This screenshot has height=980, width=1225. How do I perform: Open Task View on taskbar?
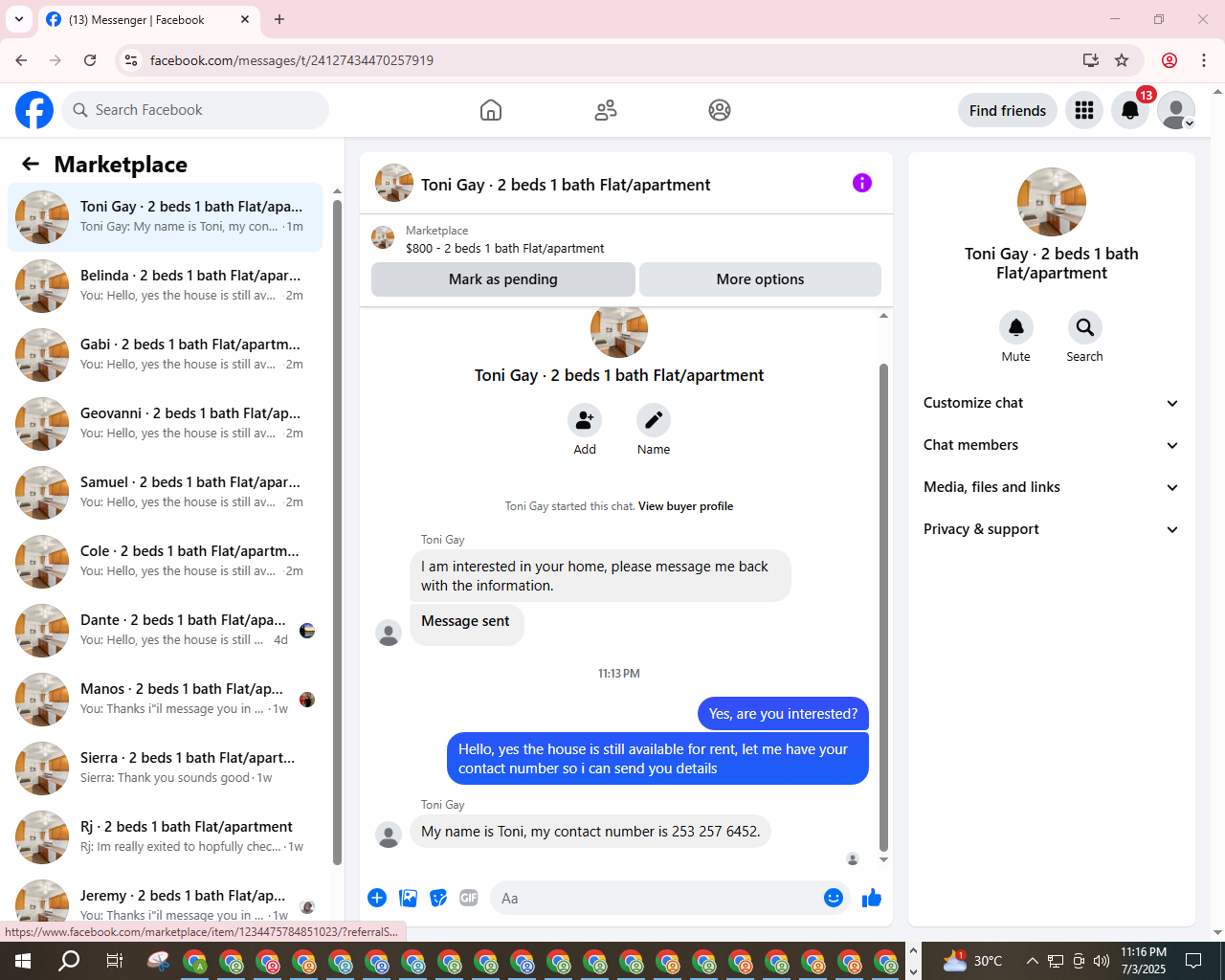pos(114,961)
